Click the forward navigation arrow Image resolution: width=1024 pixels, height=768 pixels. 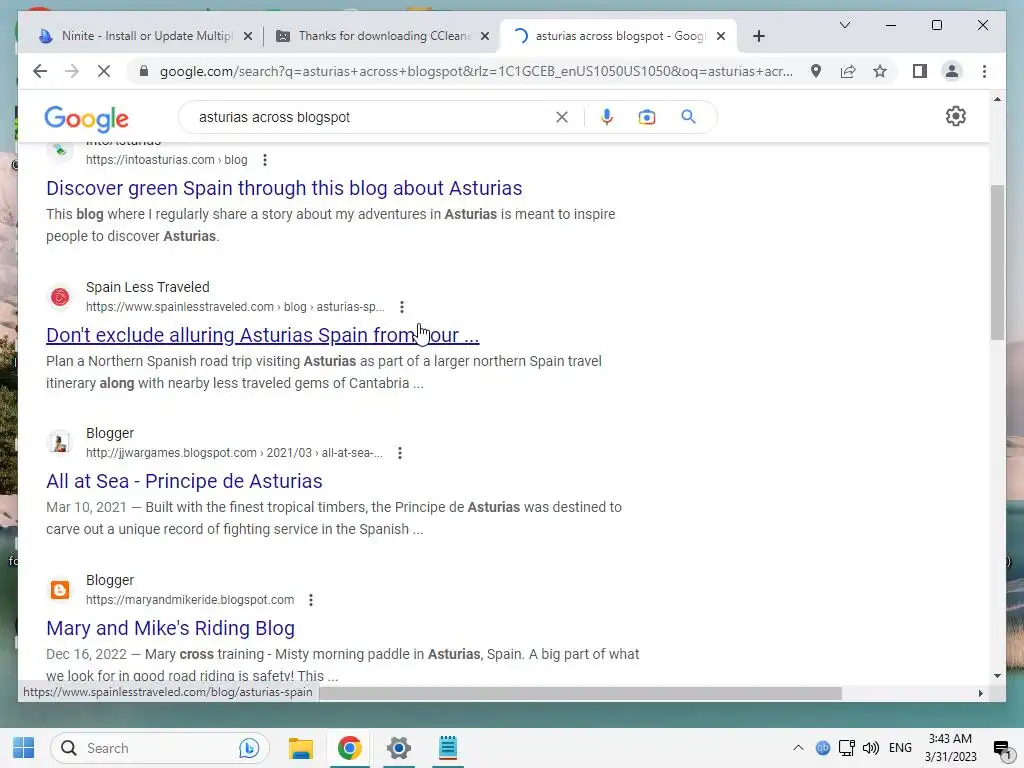click(x=72, y=71)
